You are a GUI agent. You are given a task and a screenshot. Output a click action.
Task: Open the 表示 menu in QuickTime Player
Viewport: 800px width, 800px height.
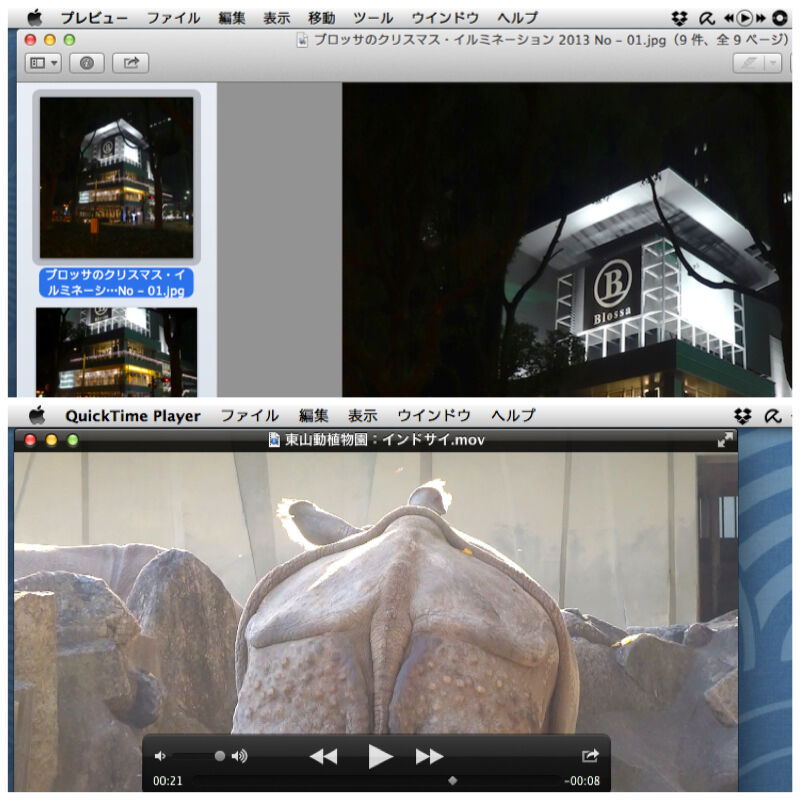363,416
